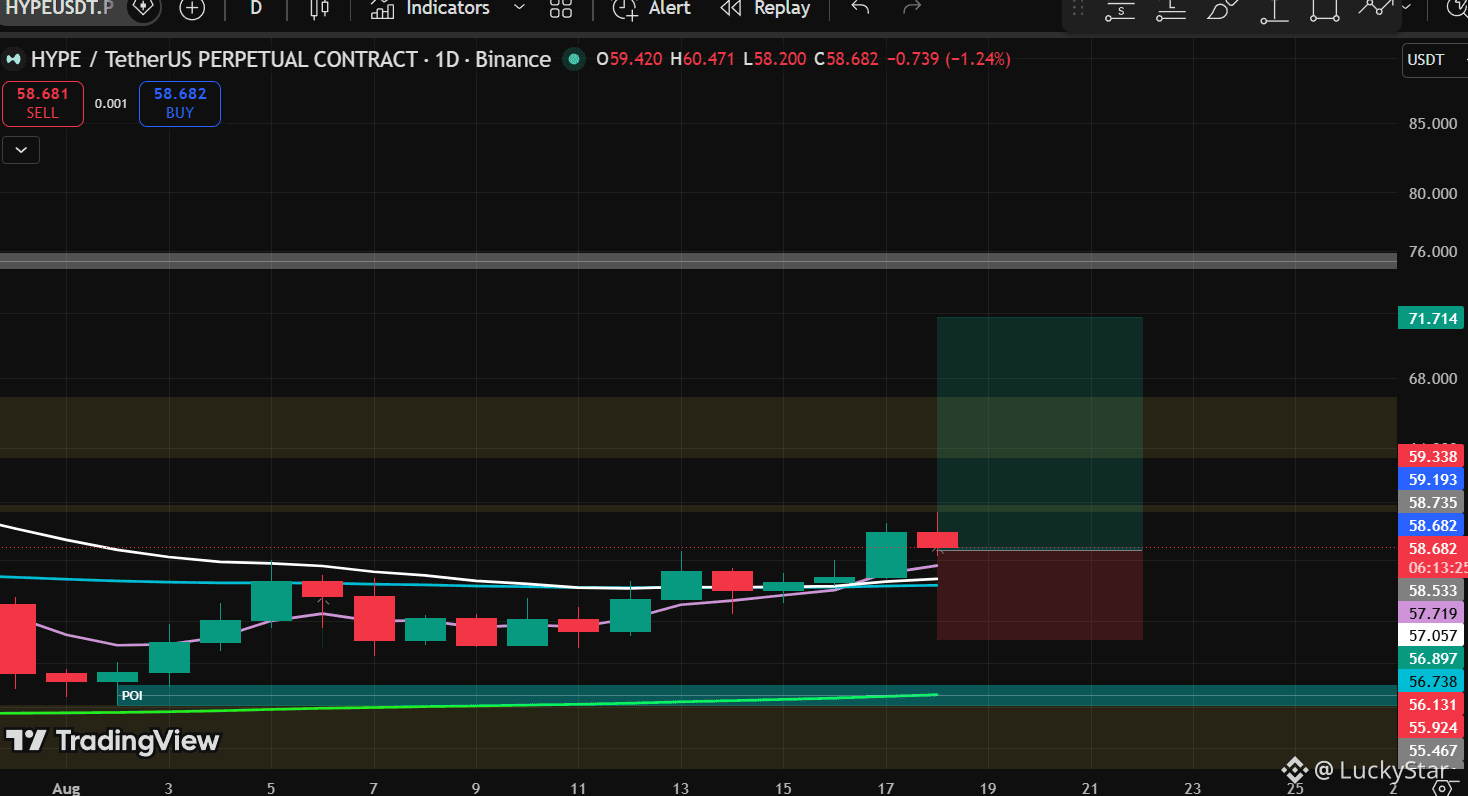Create a new Alert
This screenshot has width=1468, height=796.
pos(652,9)
